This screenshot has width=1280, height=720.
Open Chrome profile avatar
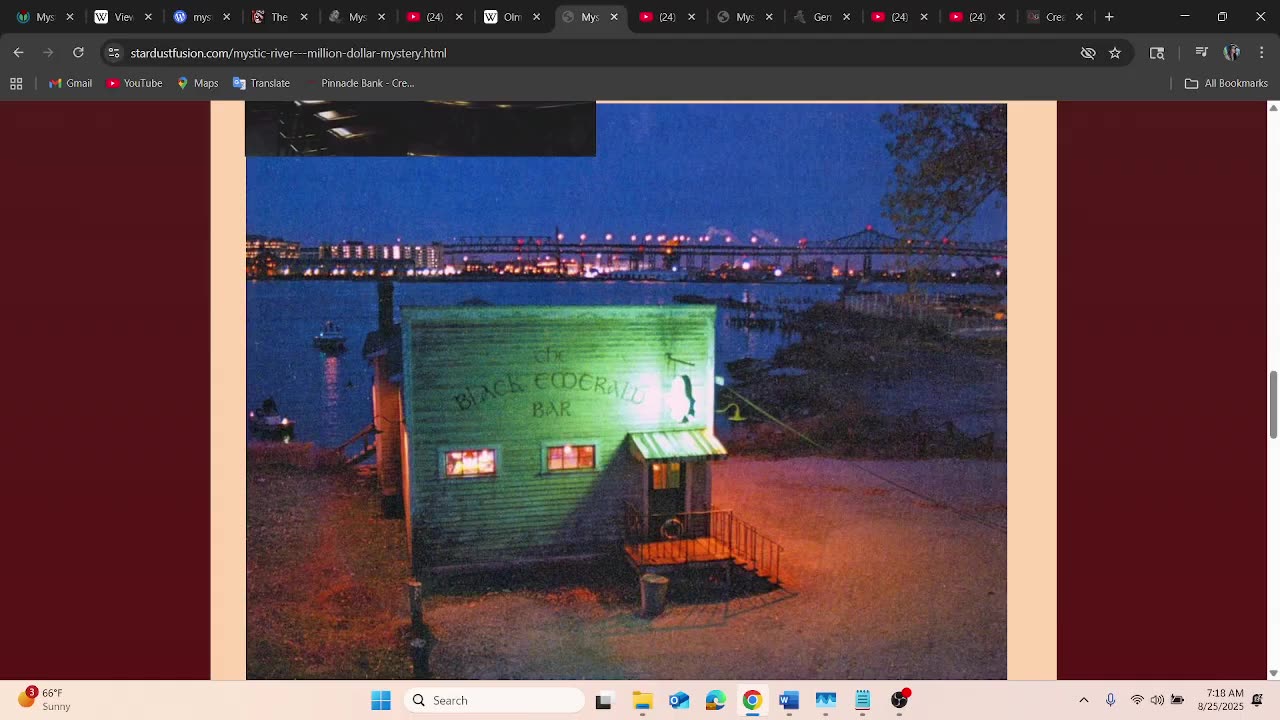(x=1232, y=53)
